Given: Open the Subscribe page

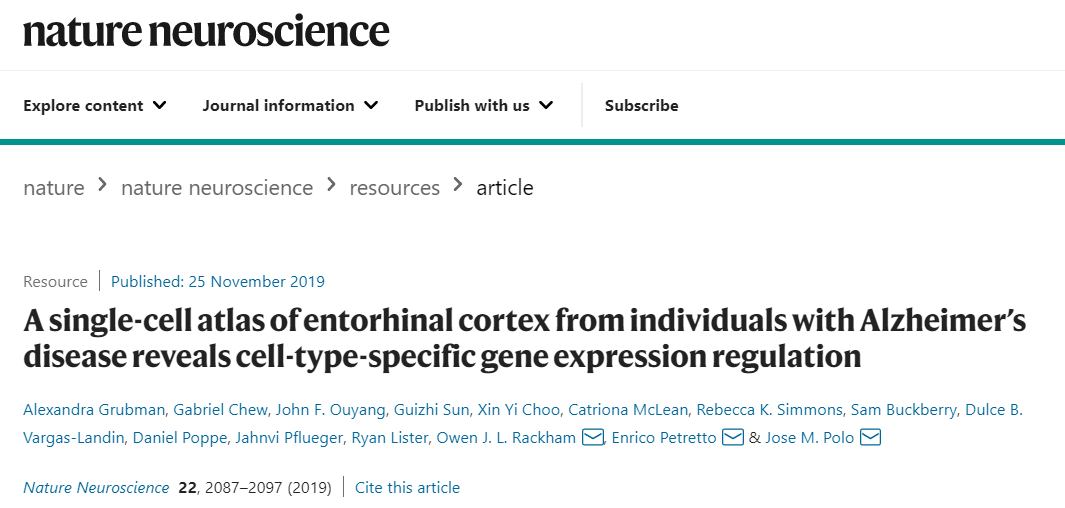Looking at the screenshot, I should pyautogui.click(x=641, y=106).
